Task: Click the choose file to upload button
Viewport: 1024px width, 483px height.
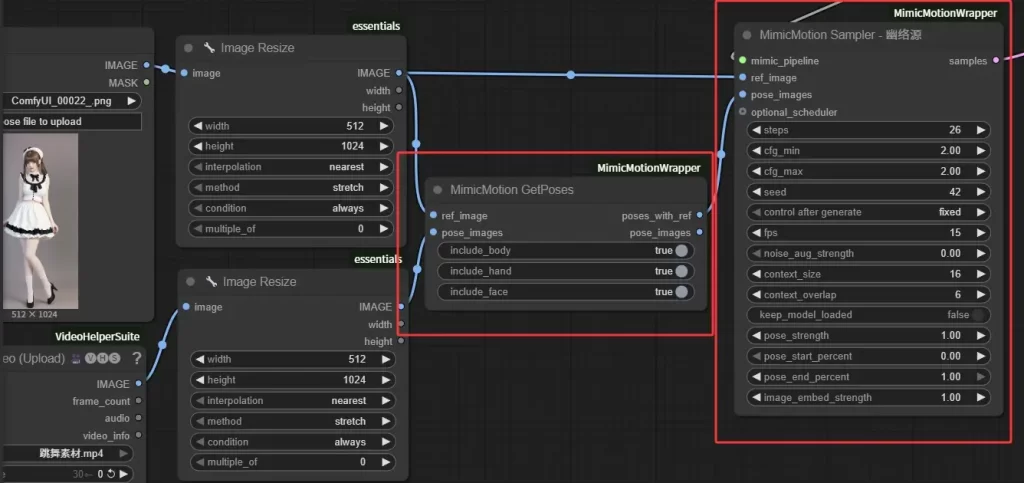Action: 70,122
